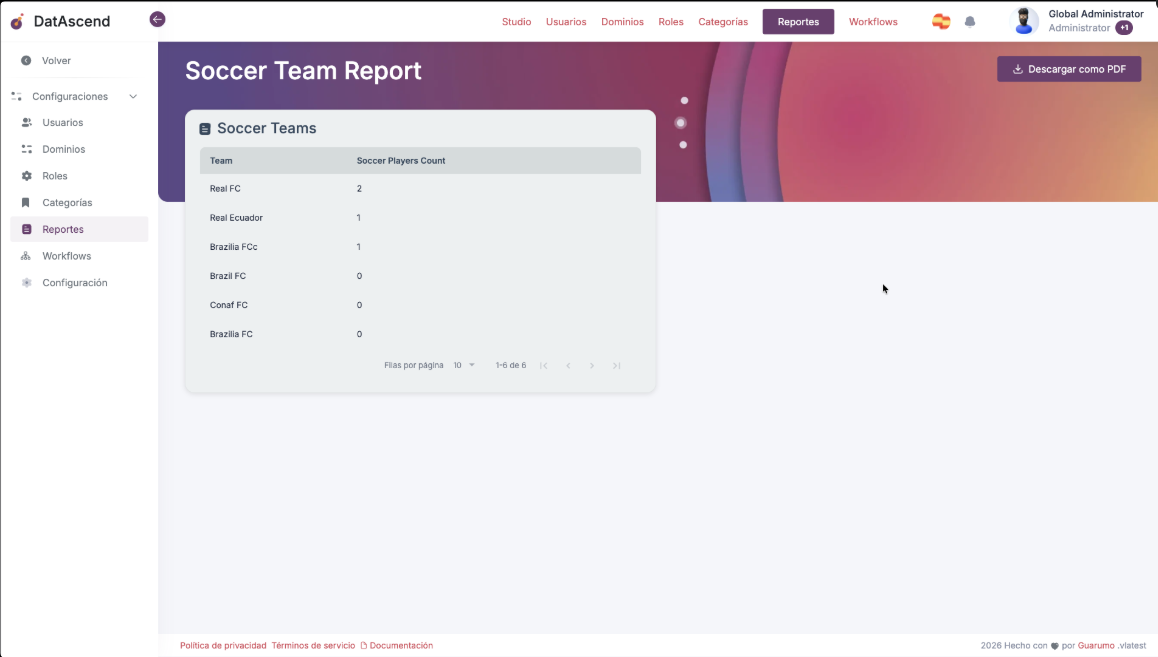Click the Global Administrator name
Screen dimensions: 1158x657
1096,14
